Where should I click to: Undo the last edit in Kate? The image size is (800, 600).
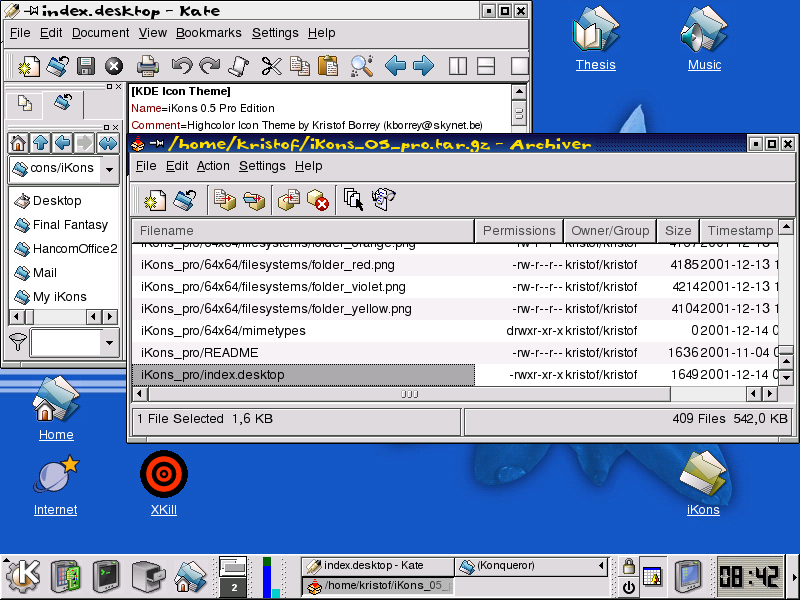[182, 66]
